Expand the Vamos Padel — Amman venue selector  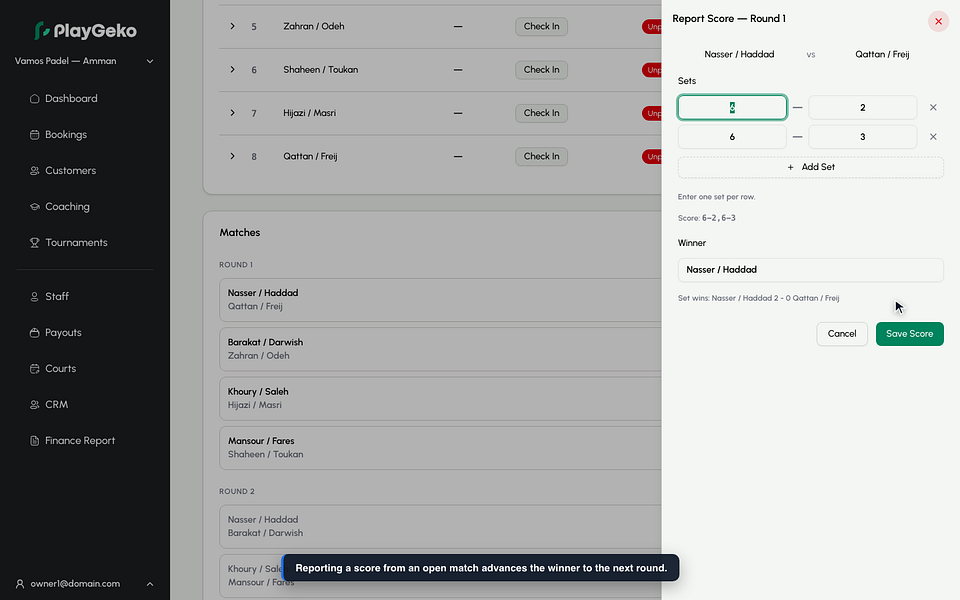[x=84, y=61]
